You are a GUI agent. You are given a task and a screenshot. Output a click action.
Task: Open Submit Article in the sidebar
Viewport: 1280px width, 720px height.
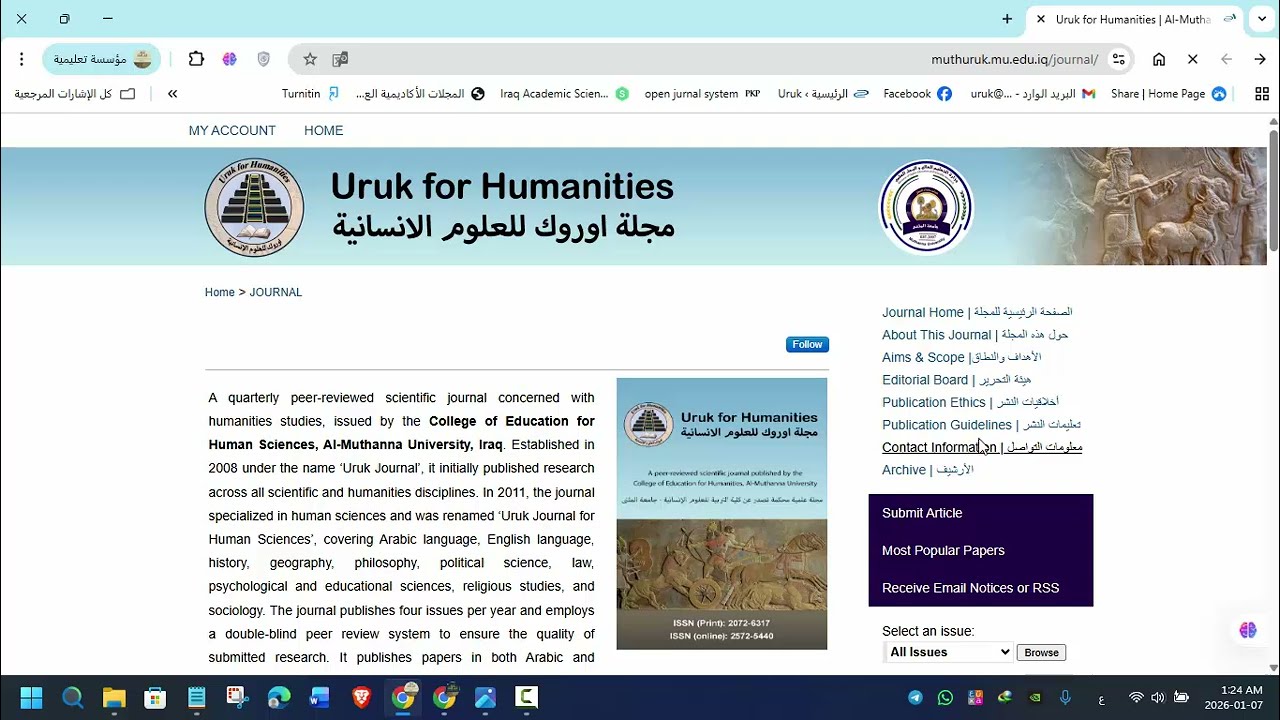coord(922,513)
